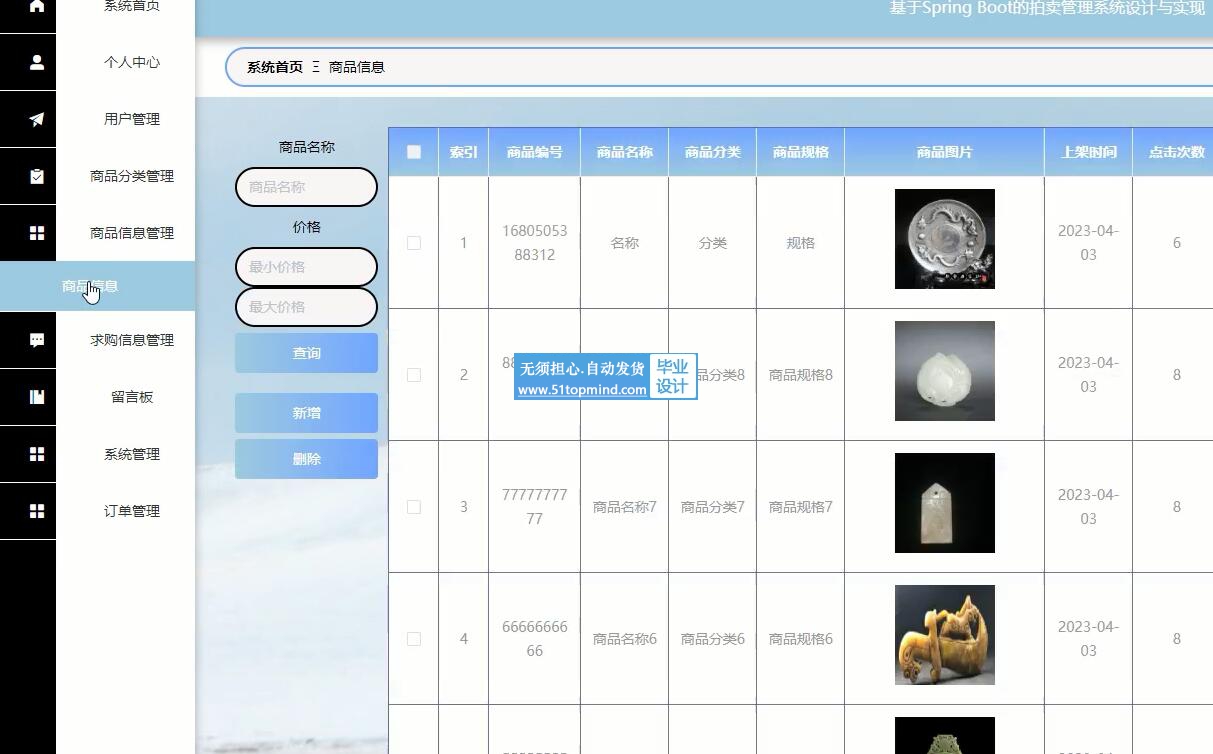1213x754 pixels.
Task: Open 个人中心 menu item
Action: click(132, 62)
